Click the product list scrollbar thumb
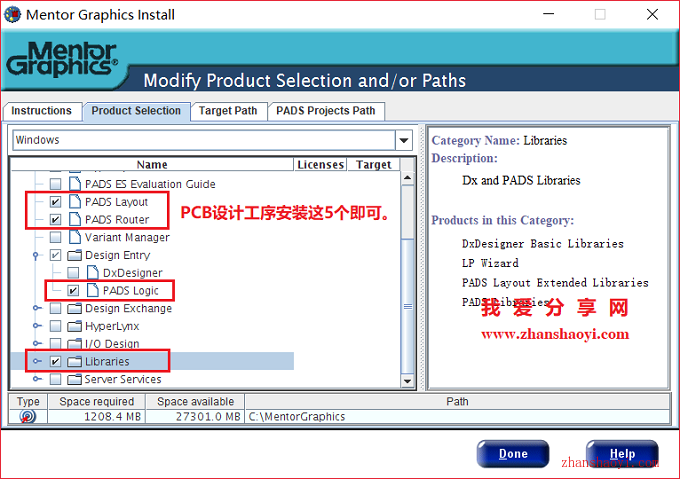 [x=408, y=305]
